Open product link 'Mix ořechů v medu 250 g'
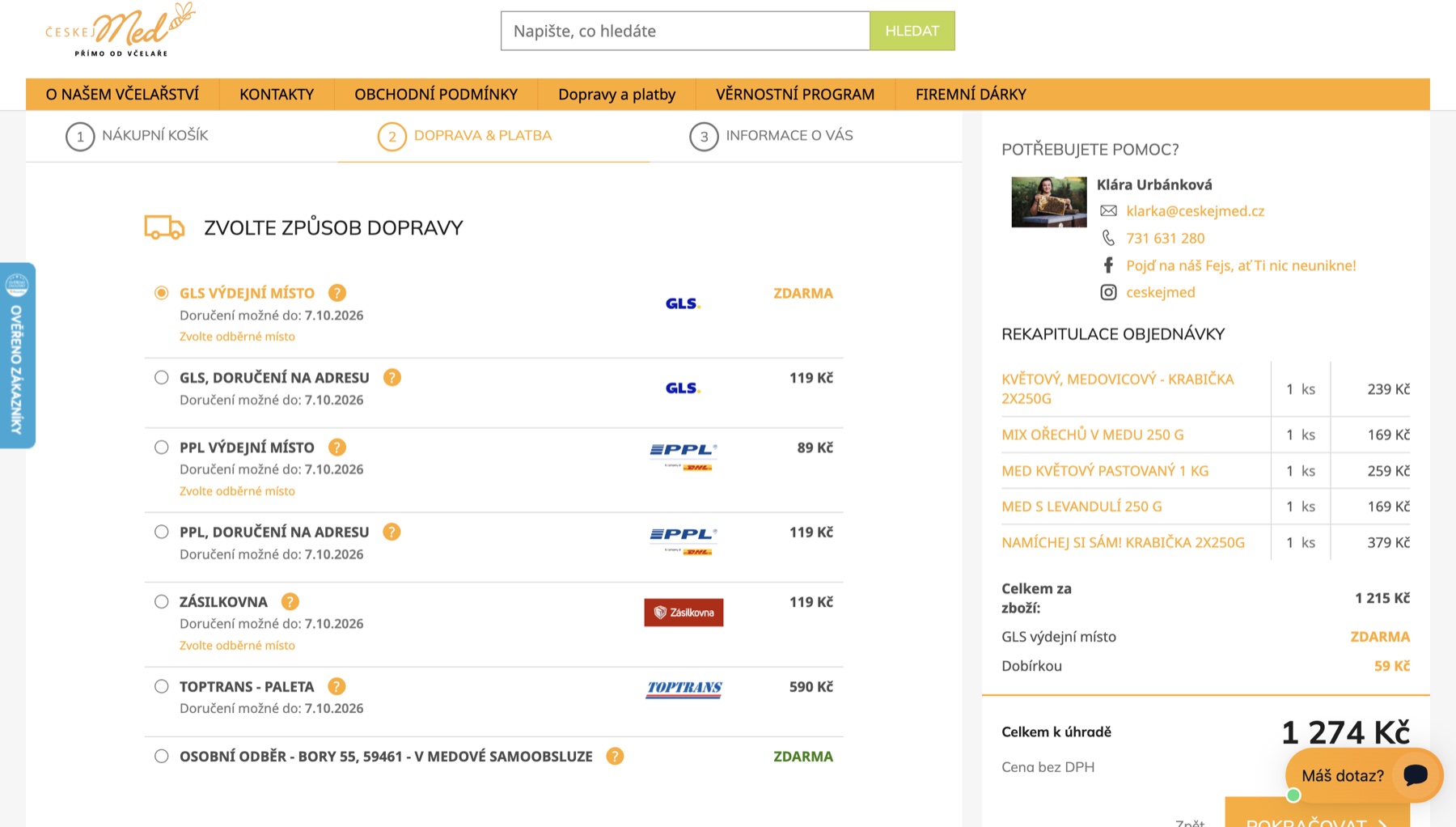This screenshot has height=827, width=1456. [1092, 435]
